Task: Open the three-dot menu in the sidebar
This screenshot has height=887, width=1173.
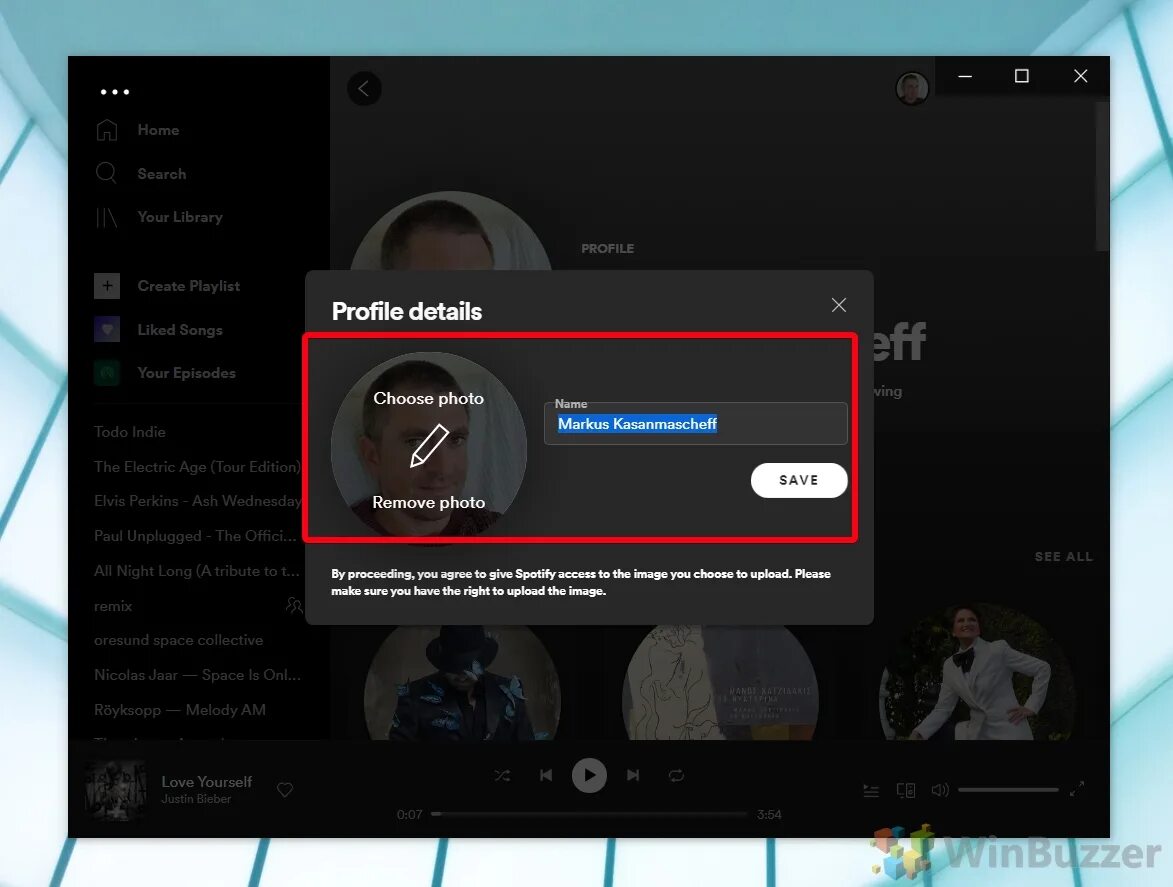Action: click(x=115, y=92)
